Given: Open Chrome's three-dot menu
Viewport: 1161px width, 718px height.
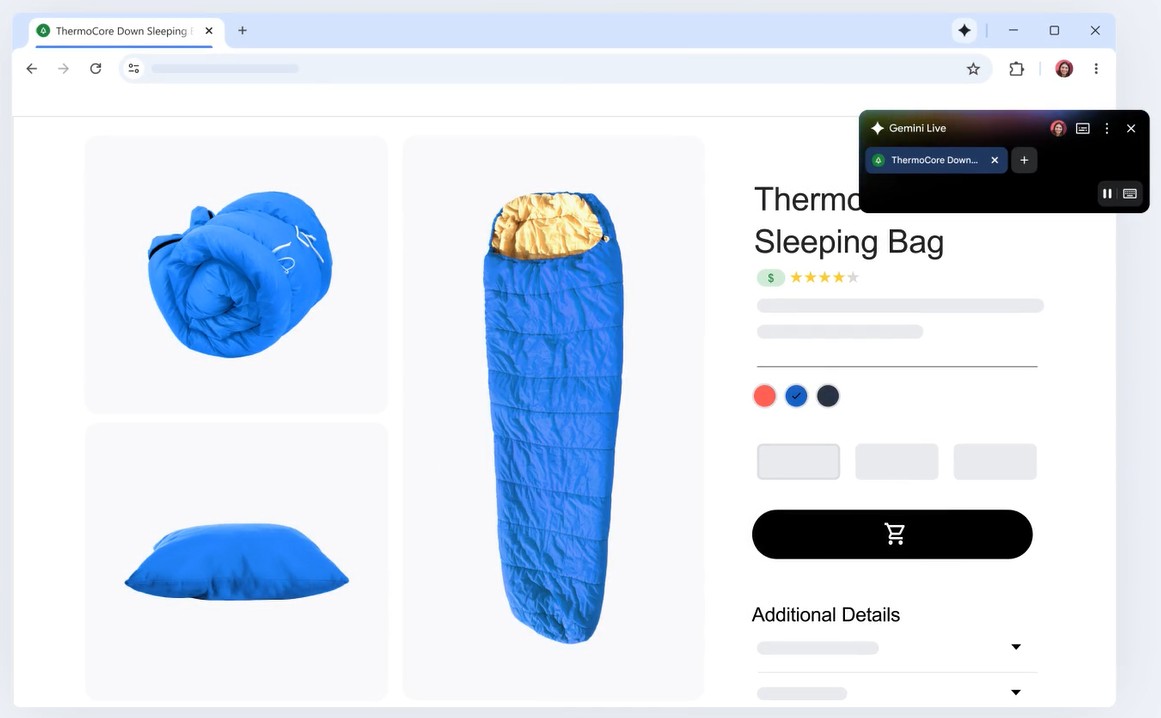Looking at the screenshot, I should click(x=1096, y=69).
